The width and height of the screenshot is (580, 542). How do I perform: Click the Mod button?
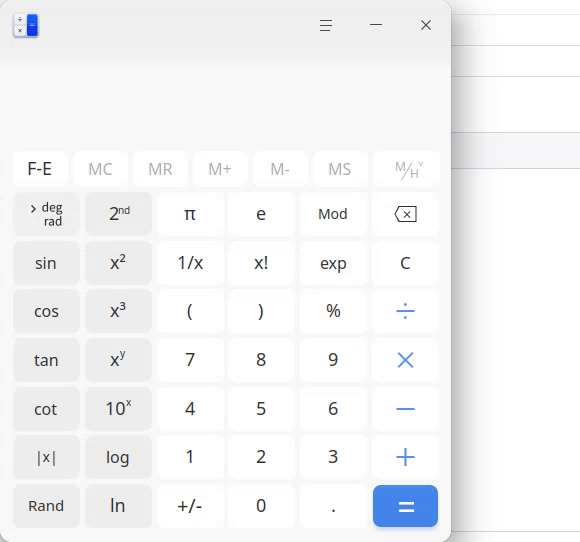click(x=333, y=214)
